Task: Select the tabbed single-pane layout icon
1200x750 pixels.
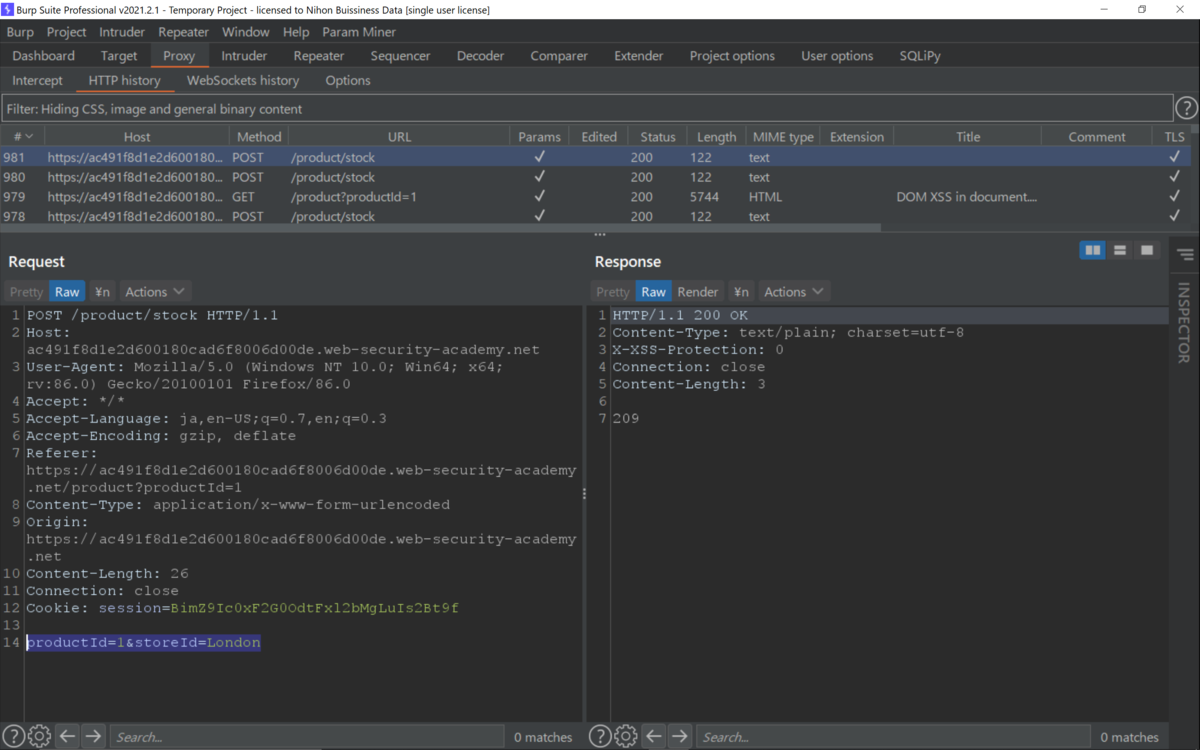Action: 1147,250
